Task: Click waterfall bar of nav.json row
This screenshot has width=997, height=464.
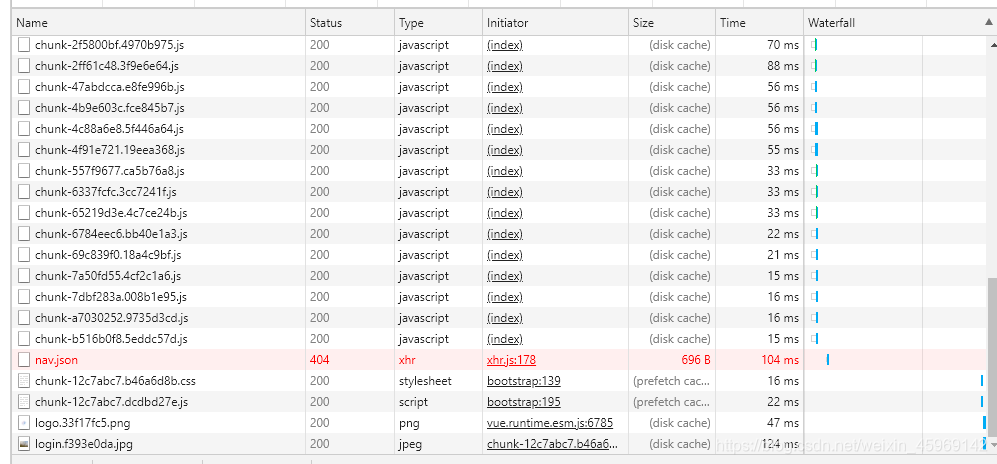Action: tap(828, 360)
